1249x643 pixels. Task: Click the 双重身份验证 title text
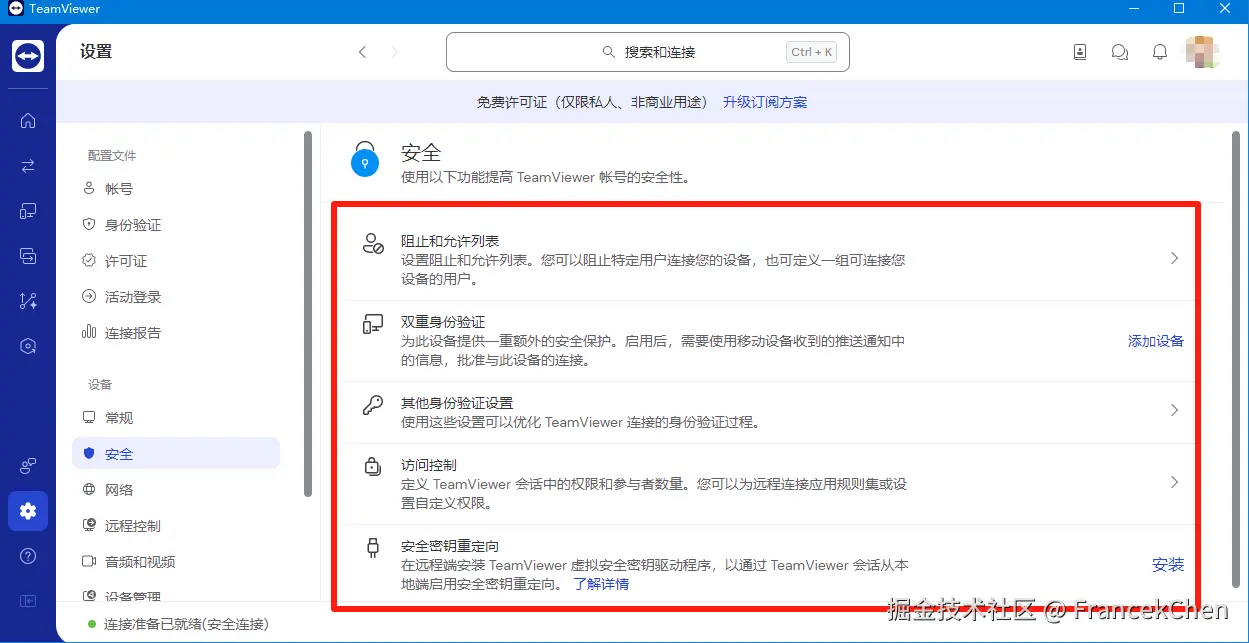click(x=443, y=322)
